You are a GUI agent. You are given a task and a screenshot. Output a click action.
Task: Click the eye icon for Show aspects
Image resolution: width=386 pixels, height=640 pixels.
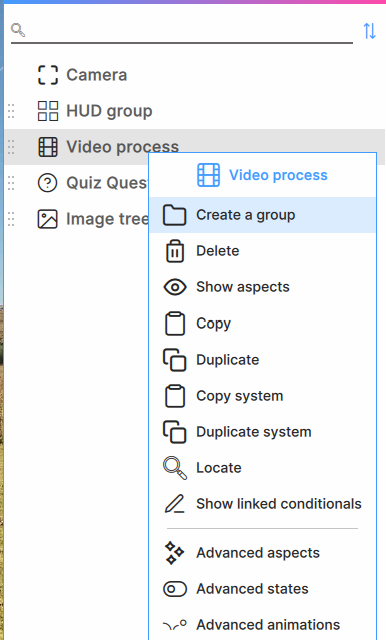pyautogui.click(x=175, y=287)
